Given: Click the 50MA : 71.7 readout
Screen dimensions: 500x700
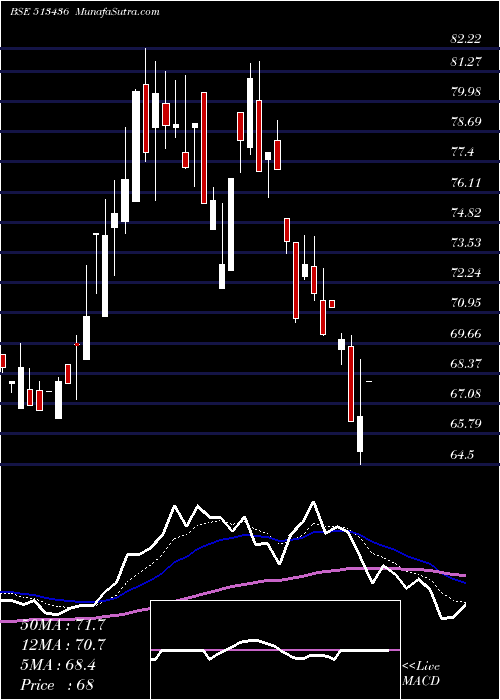Looking at the screenshot, I should (x=63, y=625).
